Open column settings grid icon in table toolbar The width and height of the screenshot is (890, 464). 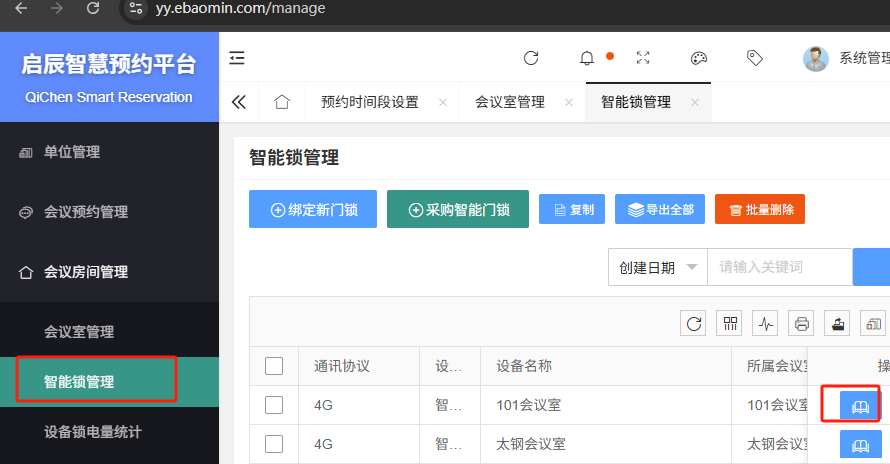tap(731, 323)
